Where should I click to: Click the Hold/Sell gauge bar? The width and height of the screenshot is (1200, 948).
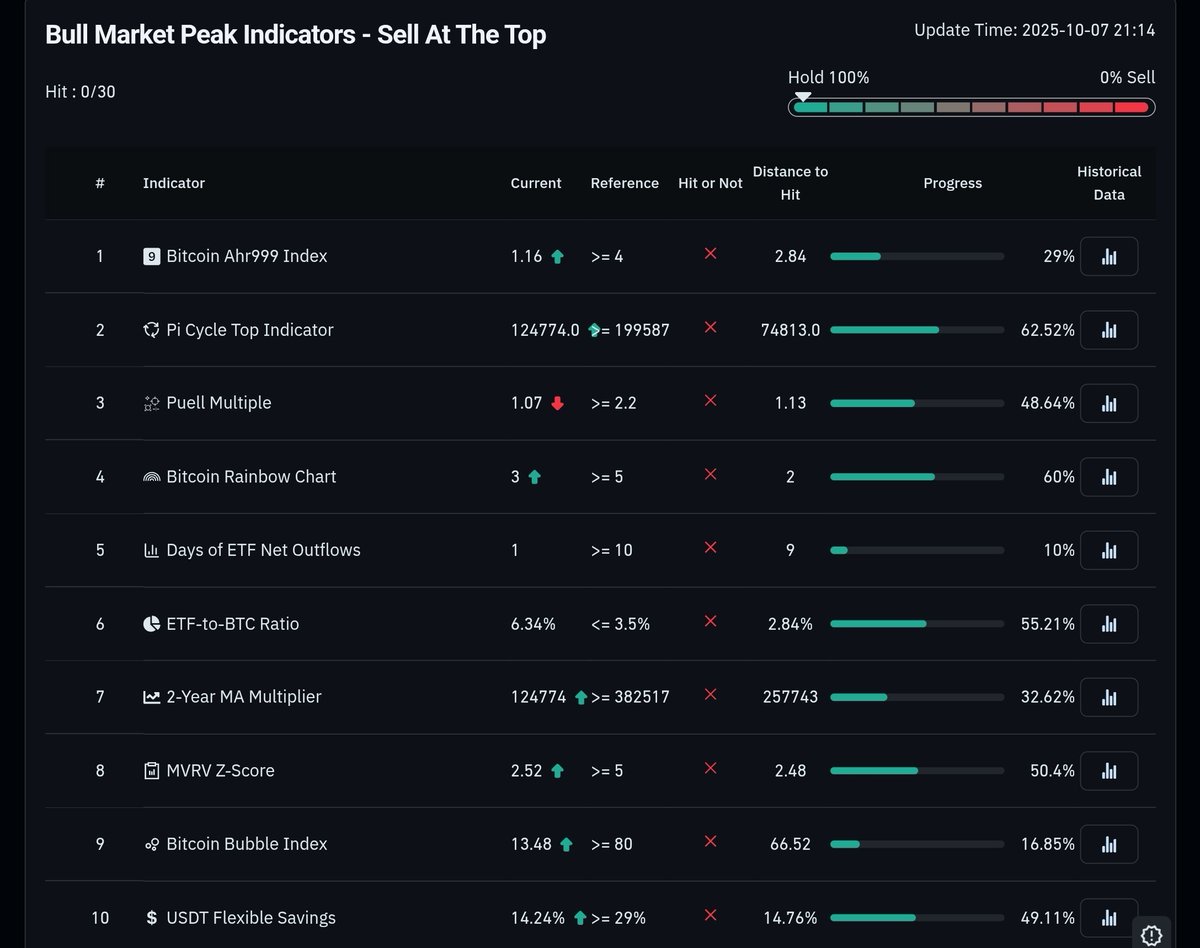(972, 107)
